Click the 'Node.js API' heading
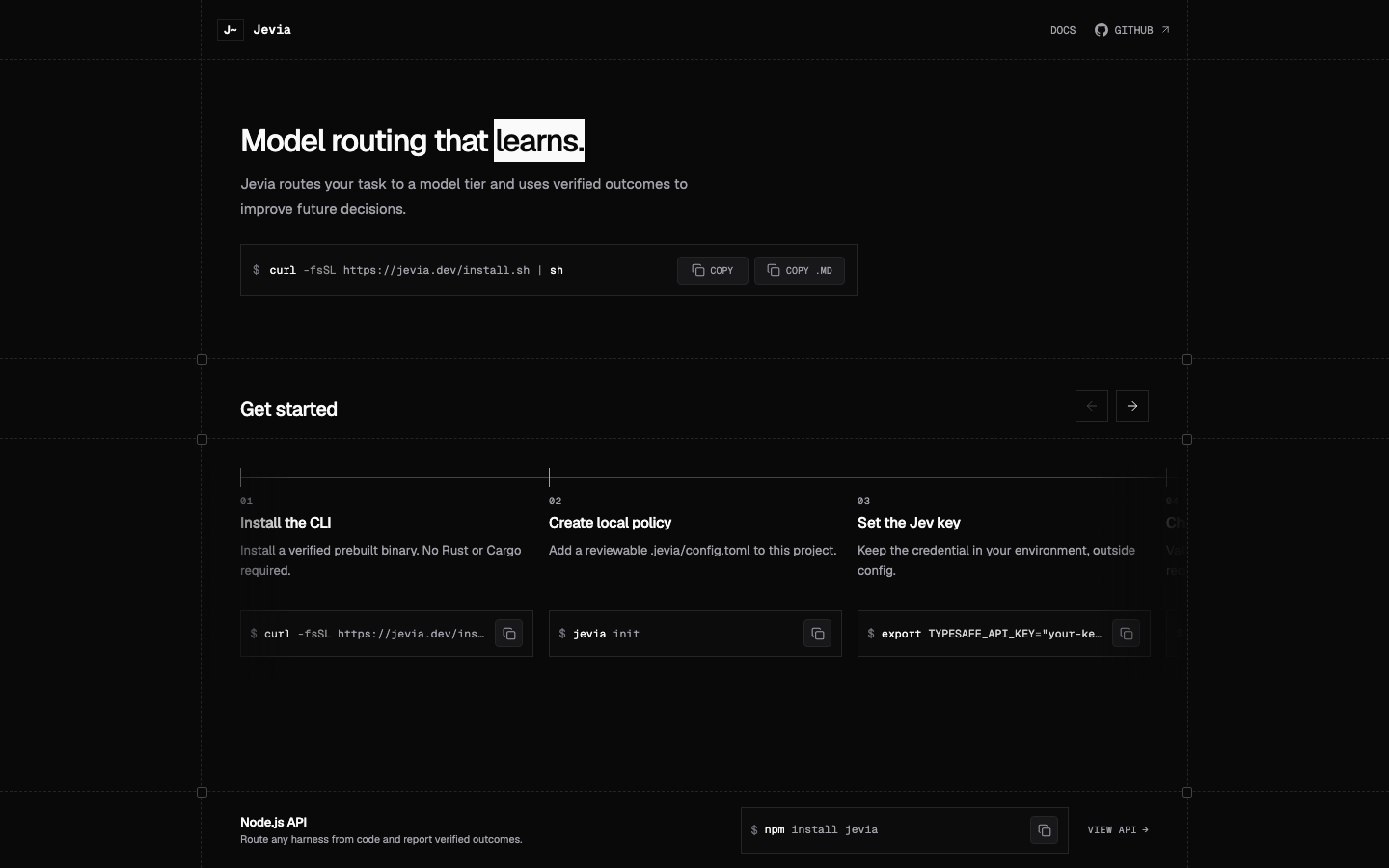 [273, 822]
